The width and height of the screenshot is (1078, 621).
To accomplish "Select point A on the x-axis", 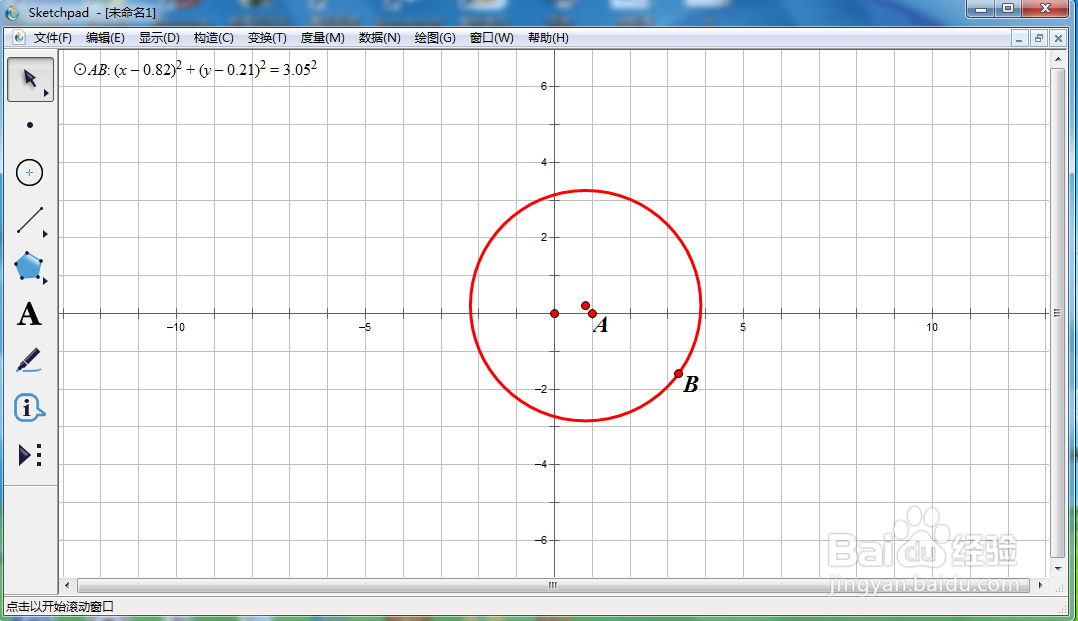I will (593, 314).
